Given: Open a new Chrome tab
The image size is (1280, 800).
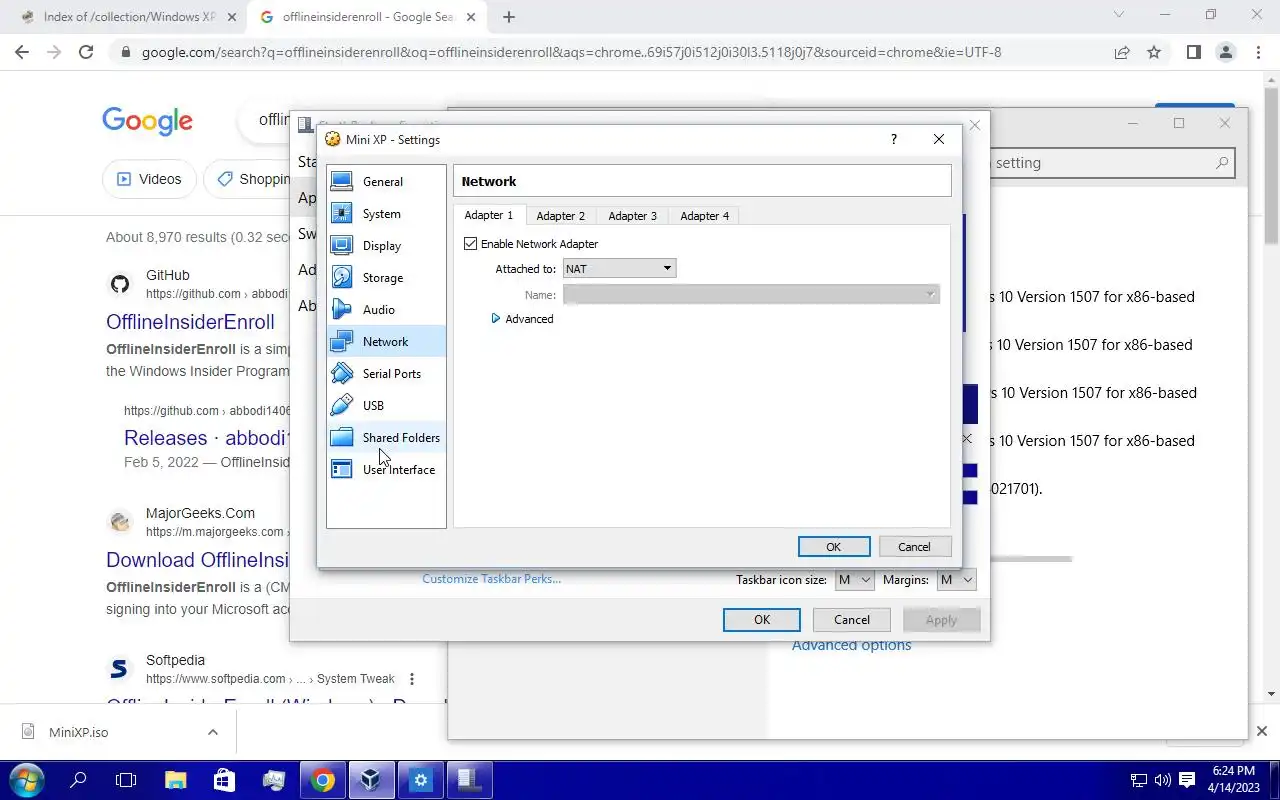Looking at the screenshot, I should (x=509, y=17).
